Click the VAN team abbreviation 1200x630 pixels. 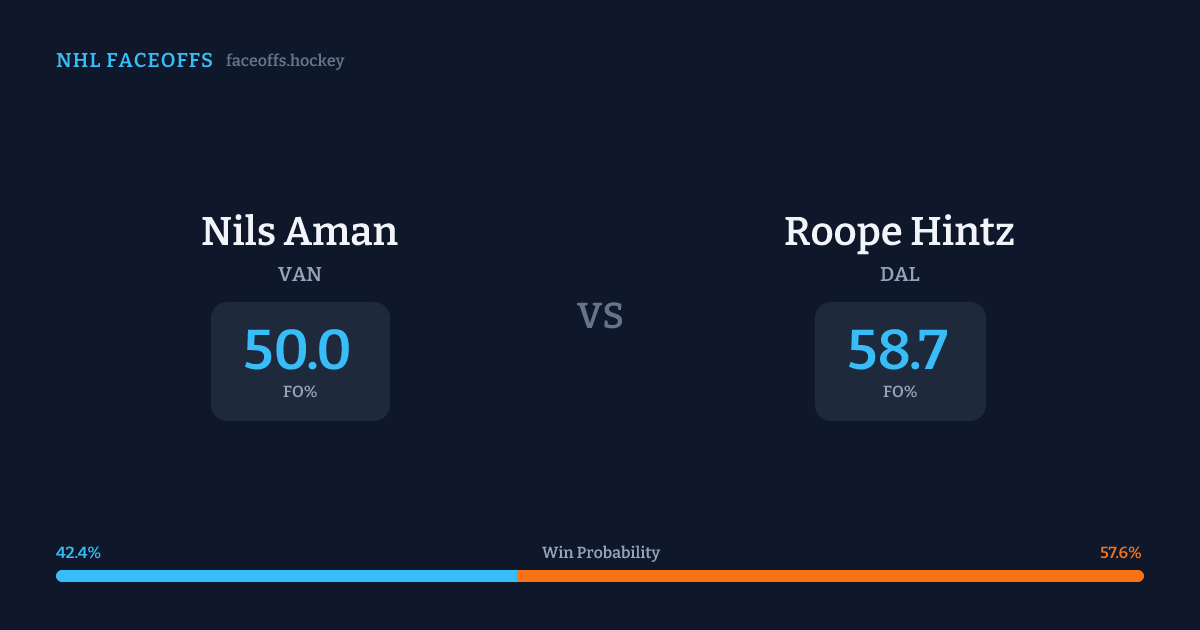[x=299, y=274]
